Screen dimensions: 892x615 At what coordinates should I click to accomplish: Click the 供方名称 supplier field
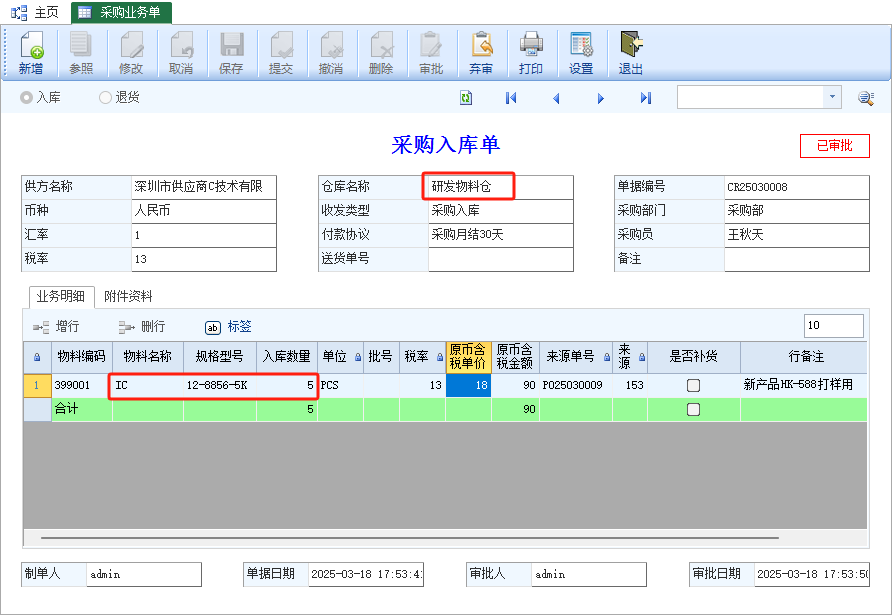[x=204, y=187]
